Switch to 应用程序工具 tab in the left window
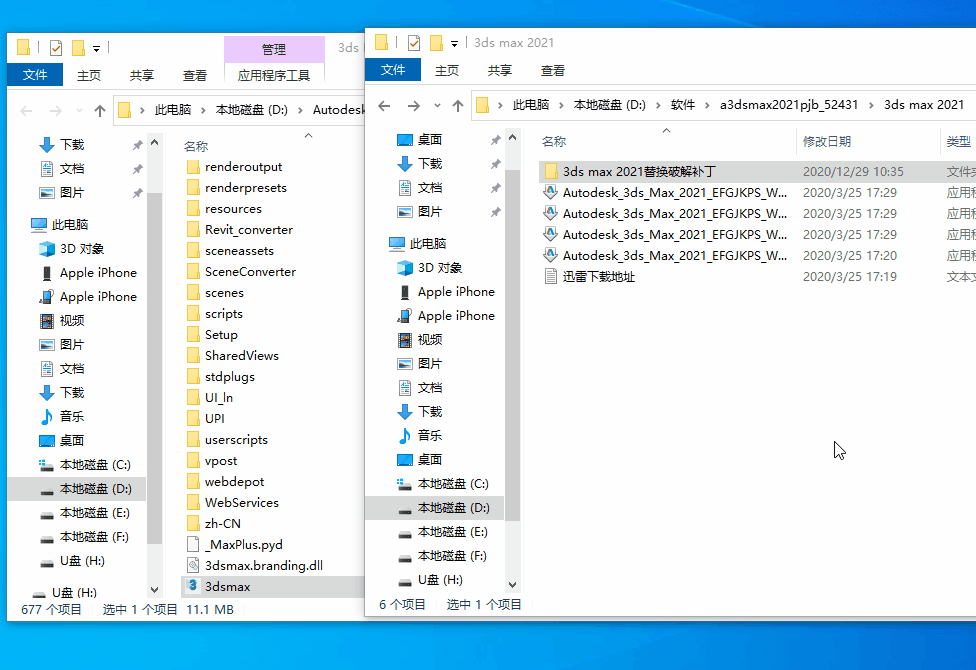This screenshot has height=670, width=976. (x=274, y=75)
